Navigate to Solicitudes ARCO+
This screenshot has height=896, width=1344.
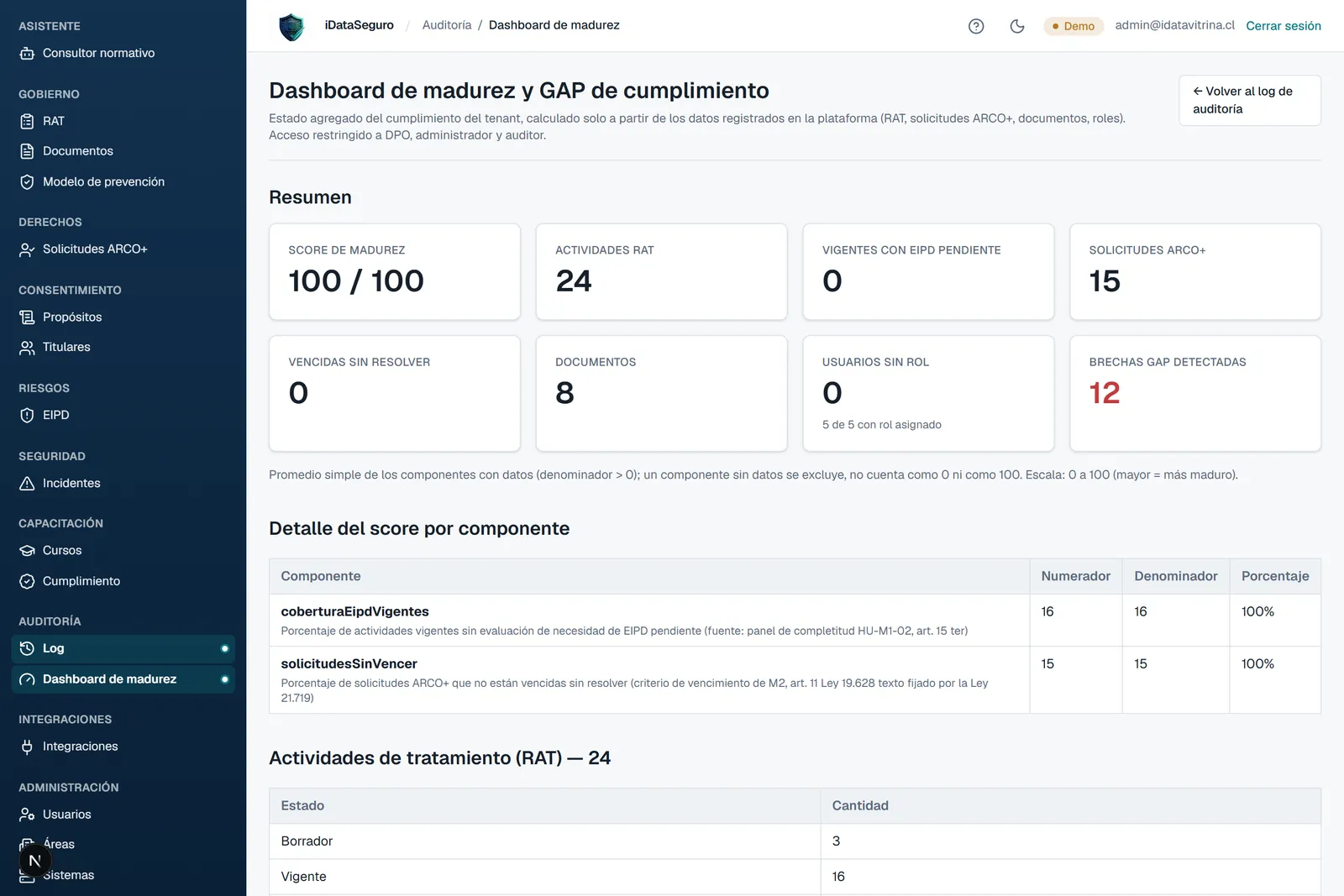(123, 249)
